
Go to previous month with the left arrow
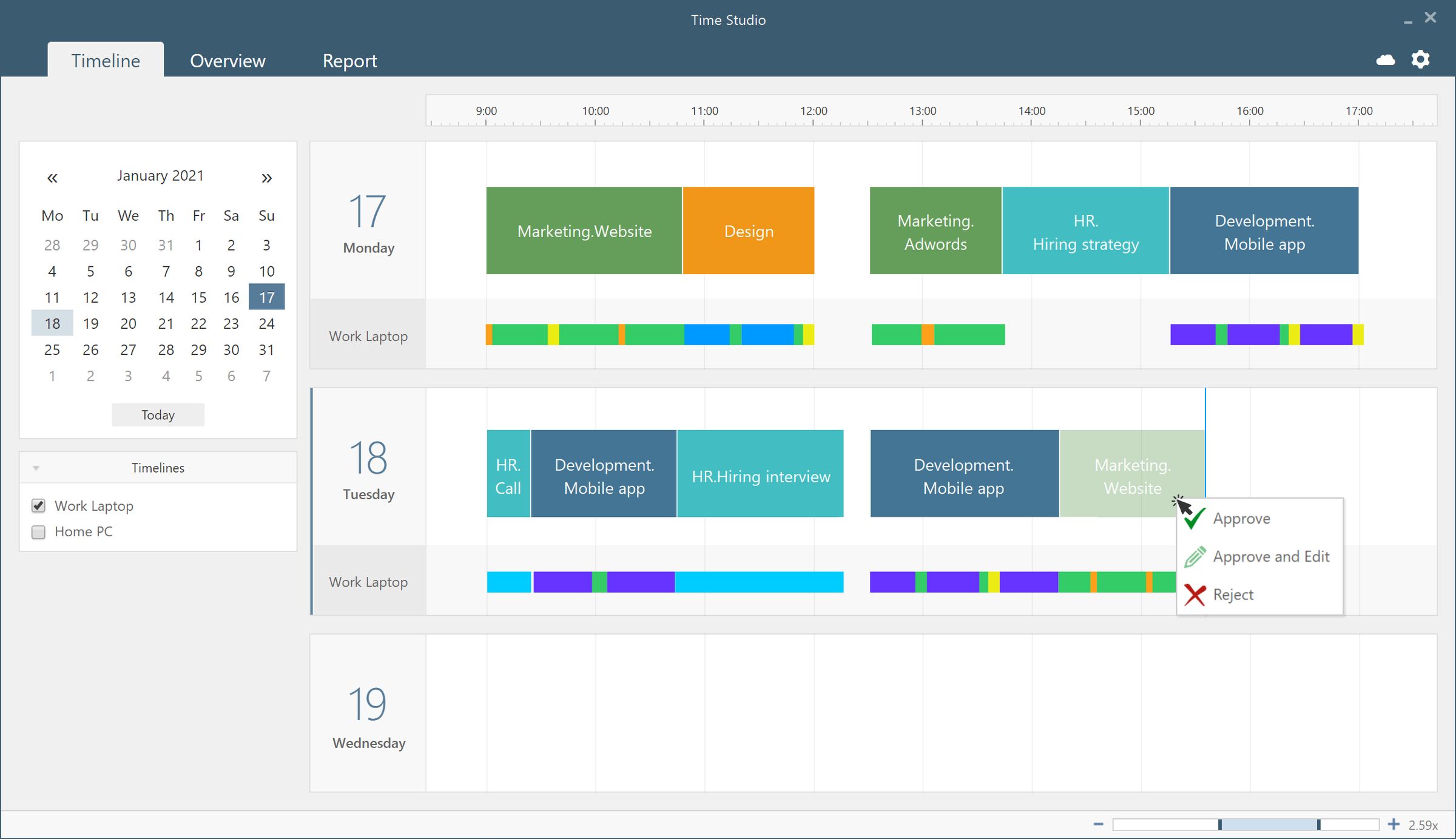coord(52,177)
